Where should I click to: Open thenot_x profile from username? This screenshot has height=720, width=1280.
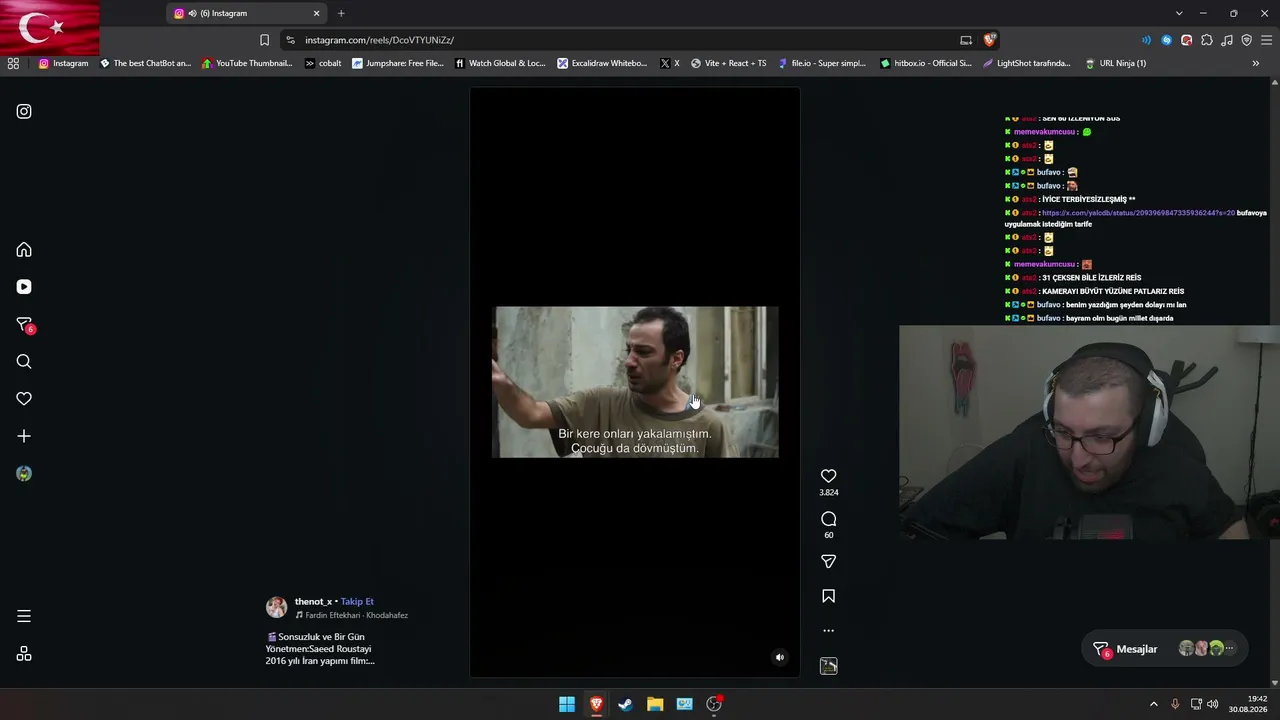tap(313, 602)
